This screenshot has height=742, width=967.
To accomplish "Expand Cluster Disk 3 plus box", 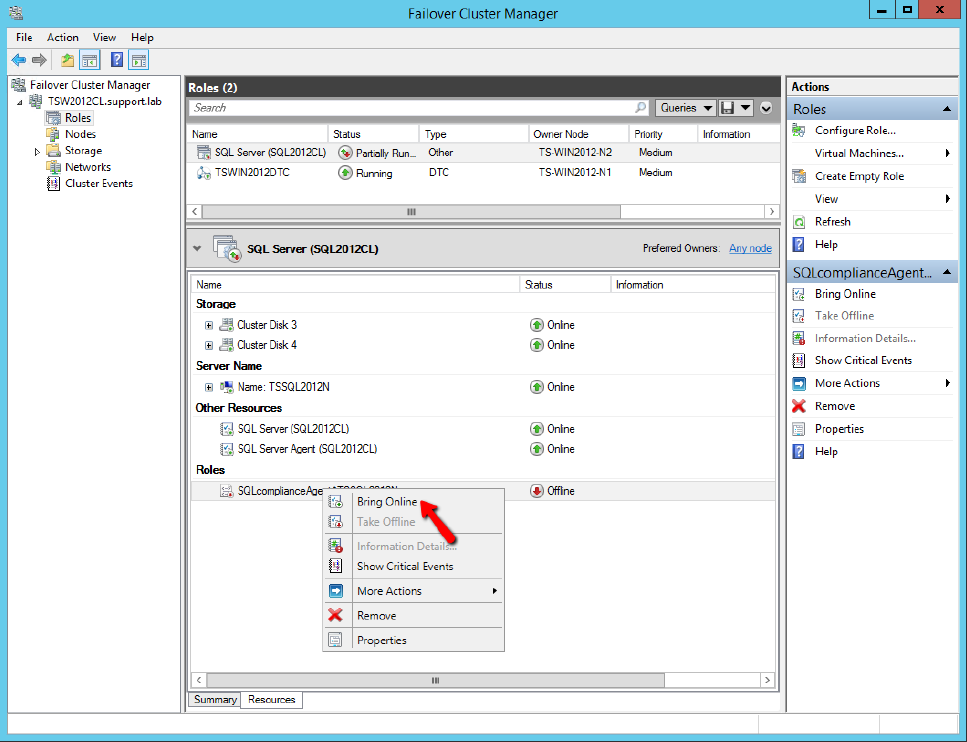I will [x=209, y=325].
